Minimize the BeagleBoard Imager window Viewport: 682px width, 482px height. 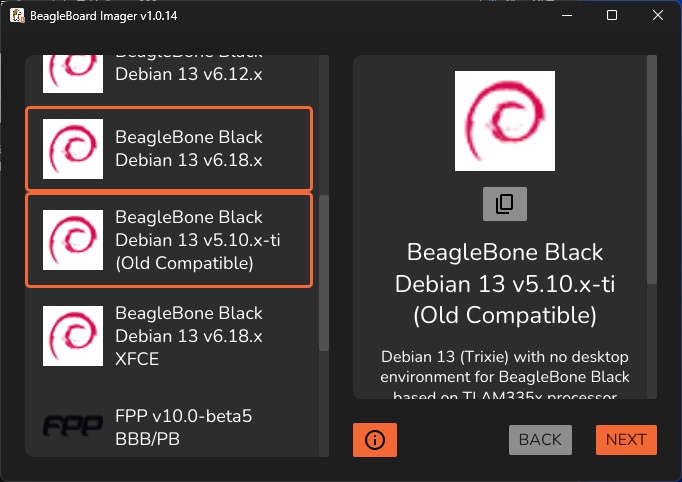click(x=567, y=15)
